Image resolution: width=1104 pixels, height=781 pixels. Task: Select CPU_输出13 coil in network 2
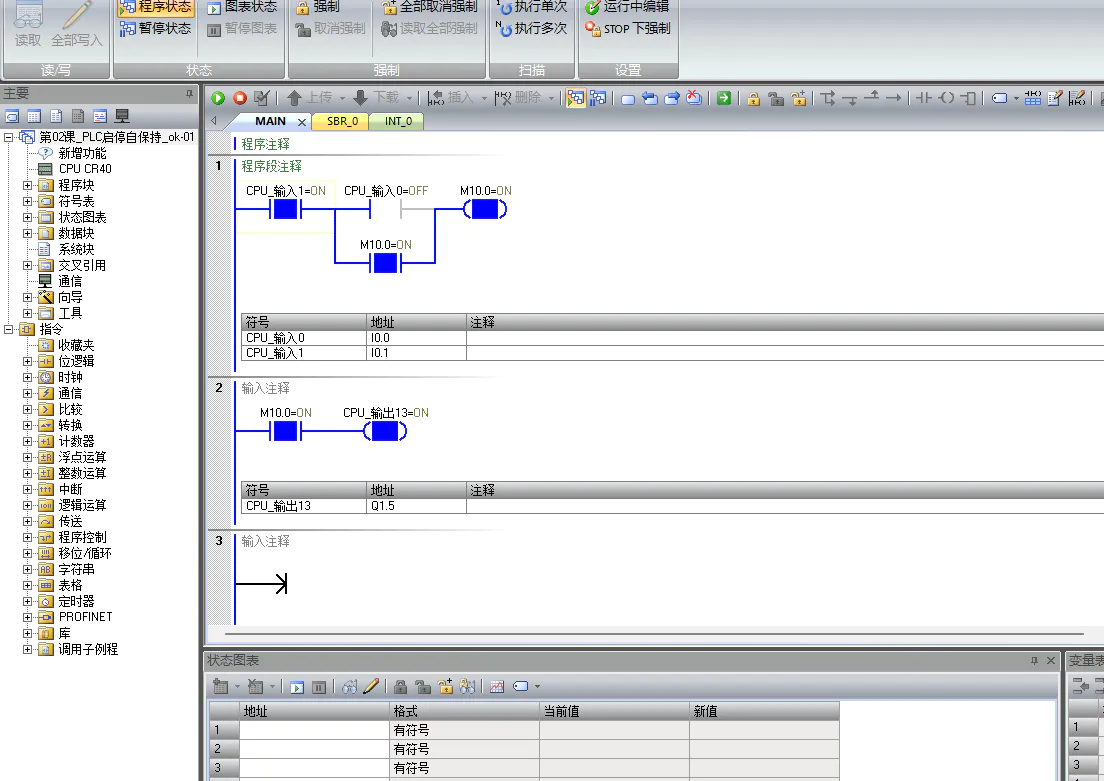tap(384, 431)
